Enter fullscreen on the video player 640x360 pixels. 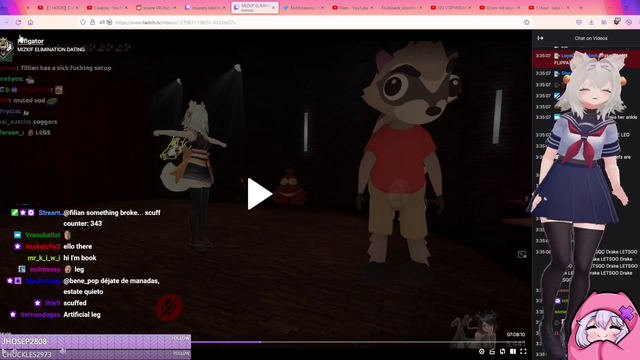click(523, 351)
